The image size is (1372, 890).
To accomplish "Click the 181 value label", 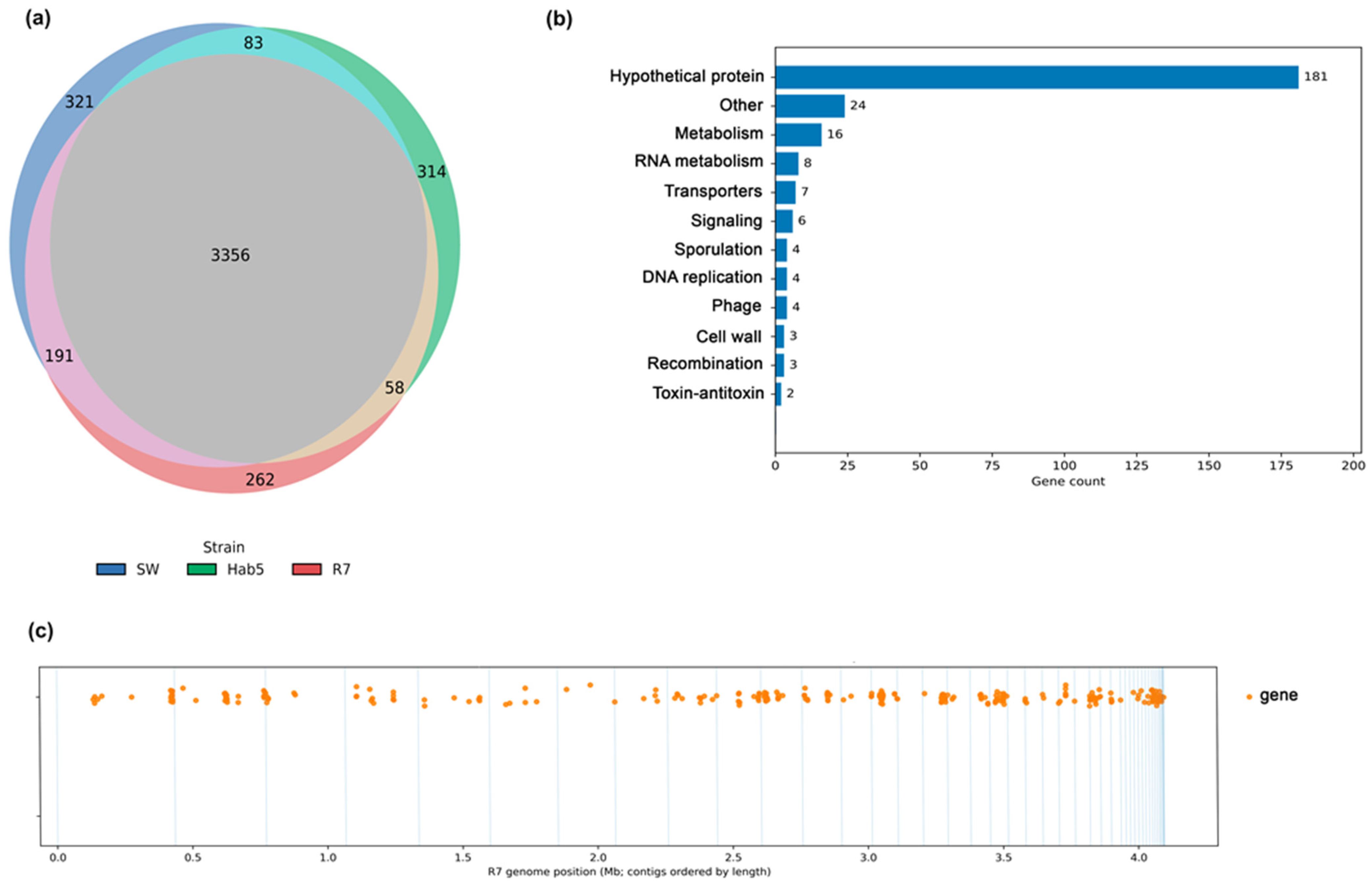I will pos(1315,77).
